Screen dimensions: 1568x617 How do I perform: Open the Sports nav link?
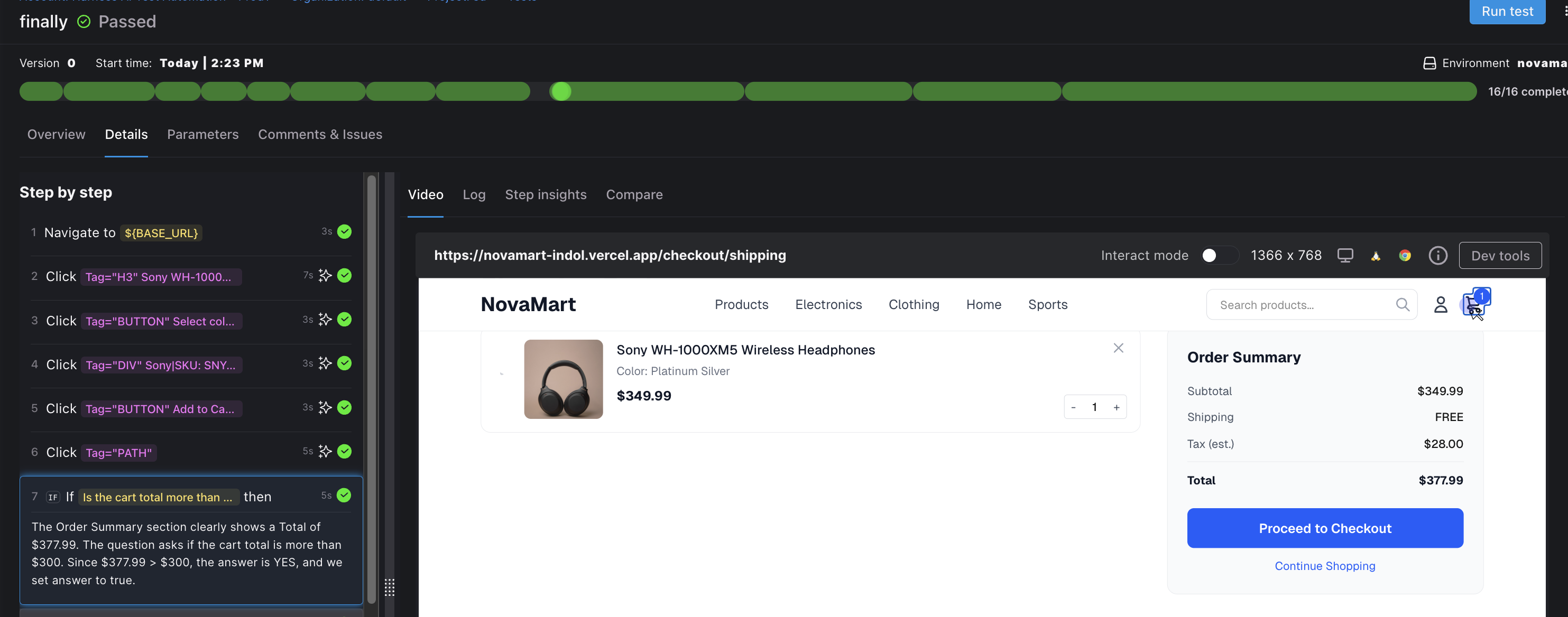(x=1048, y=304)
